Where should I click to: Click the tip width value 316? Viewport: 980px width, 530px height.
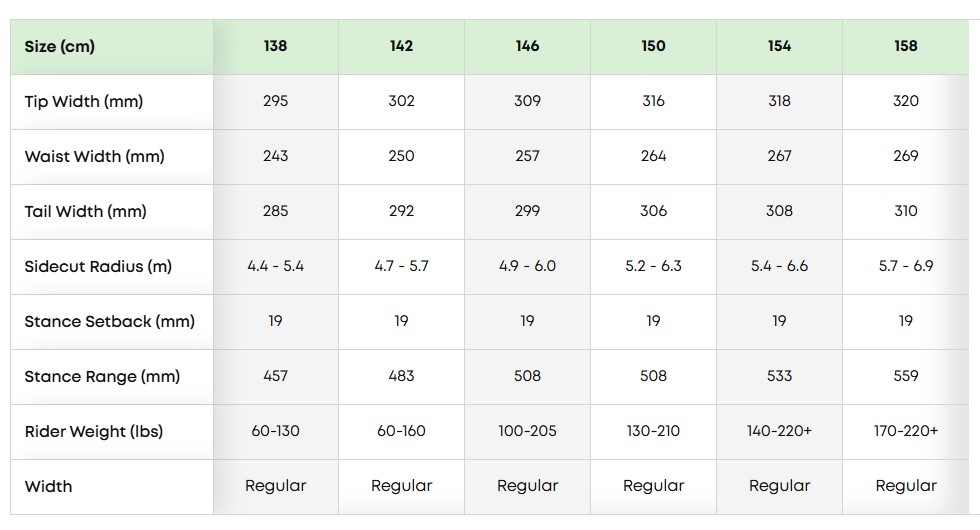click(x=653, y=101)
